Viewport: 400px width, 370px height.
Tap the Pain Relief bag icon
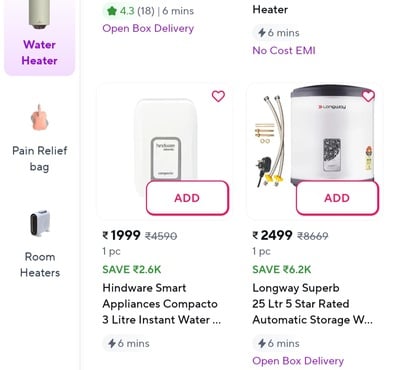click(39, 118)
